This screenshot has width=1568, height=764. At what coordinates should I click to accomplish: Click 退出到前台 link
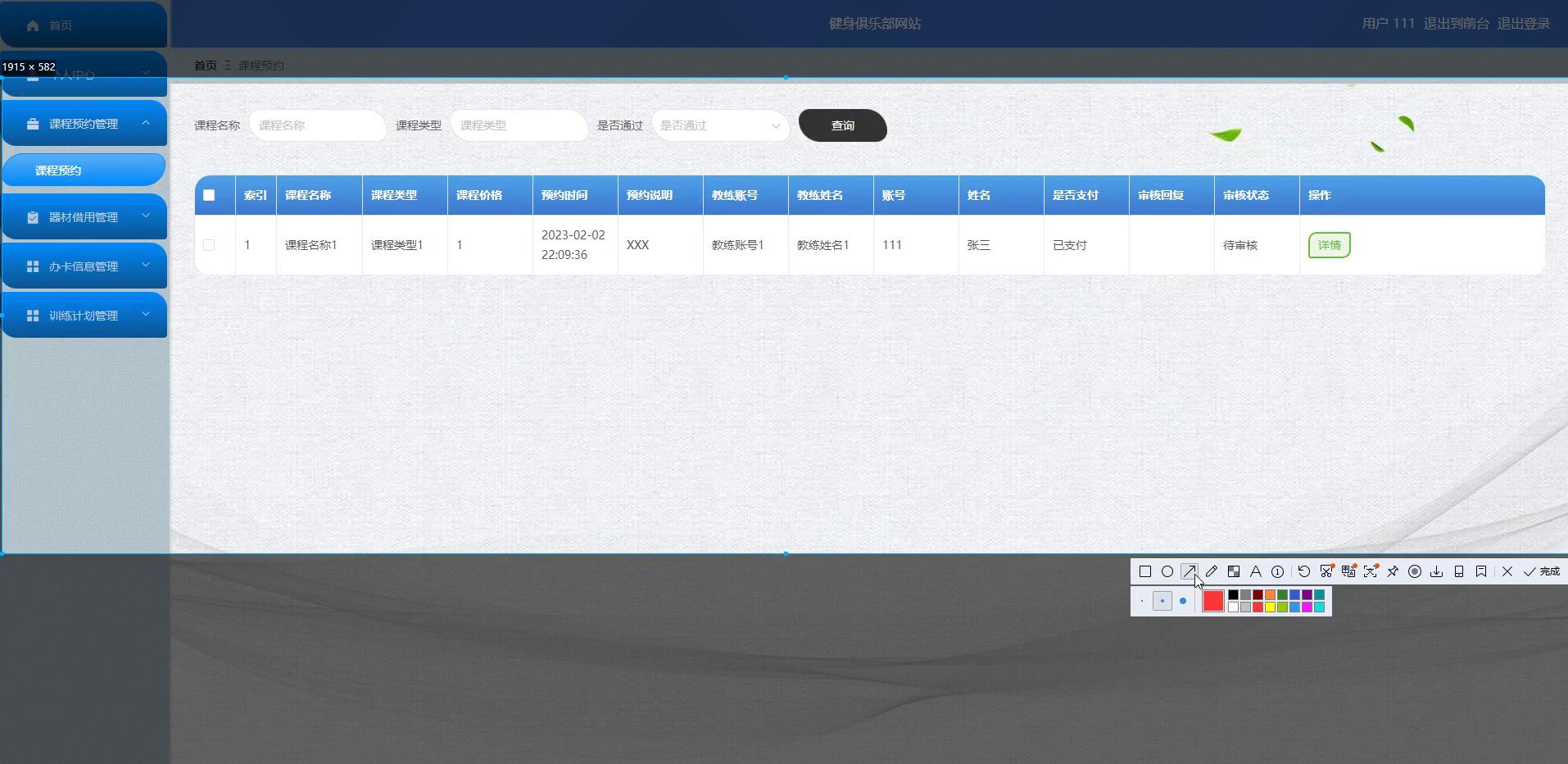tap(1456, 24)
